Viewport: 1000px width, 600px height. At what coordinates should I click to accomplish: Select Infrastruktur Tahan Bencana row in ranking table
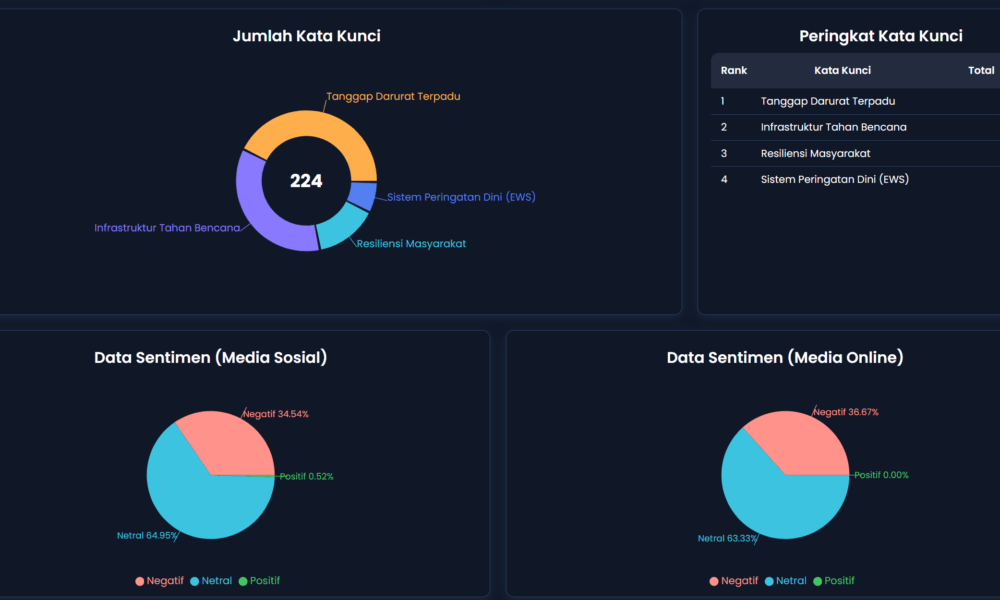833,127
